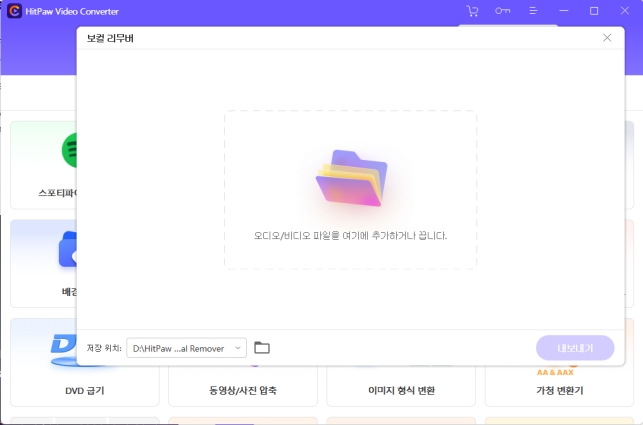Screen dimensions: 643x425
Task: Open 동영상/사진 압축 tool
Action: pyautogui.click(x=242, y=390)
